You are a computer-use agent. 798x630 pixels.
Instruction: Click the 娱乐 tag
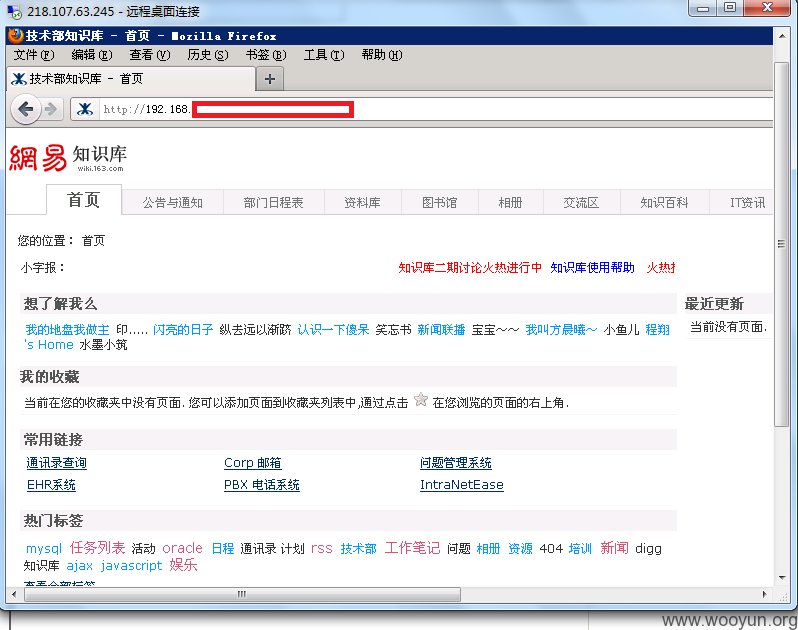[x=183, y=565]
